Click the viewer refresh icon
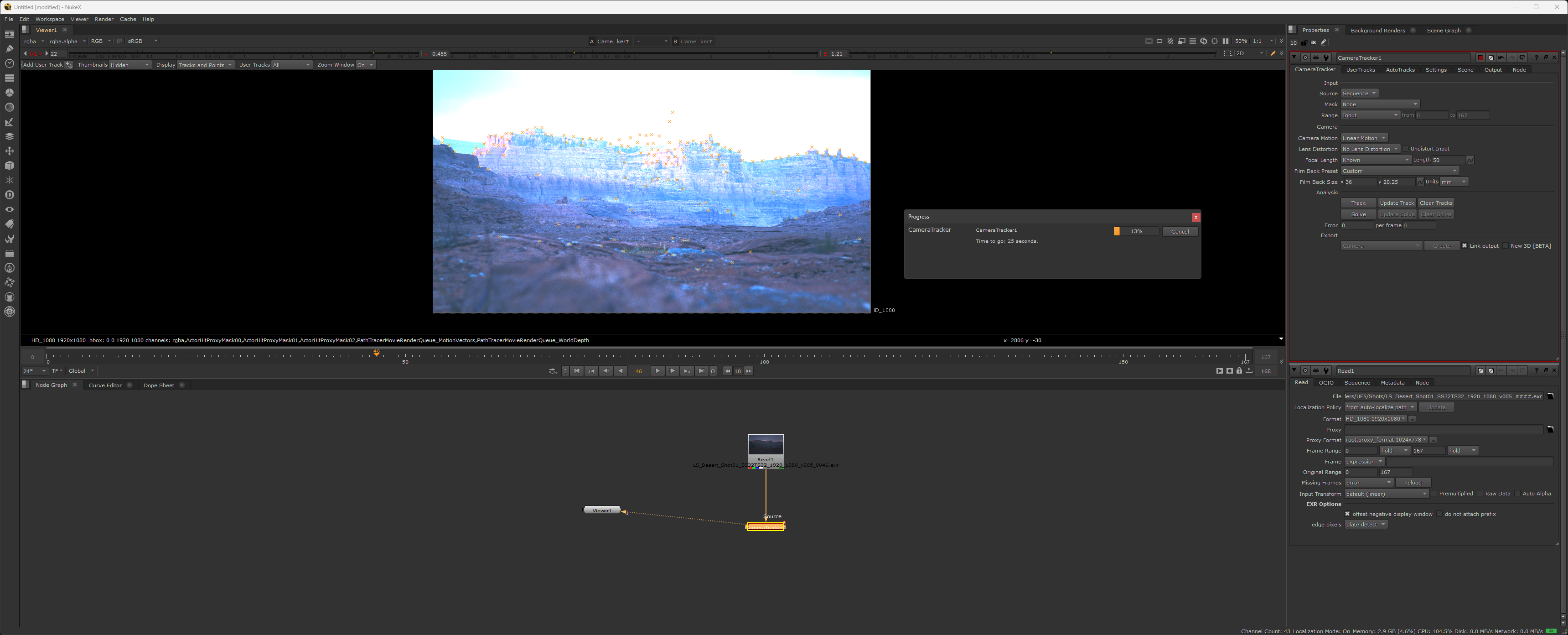The width and height of the screenshot is (1568, 635). point(1203,42)
